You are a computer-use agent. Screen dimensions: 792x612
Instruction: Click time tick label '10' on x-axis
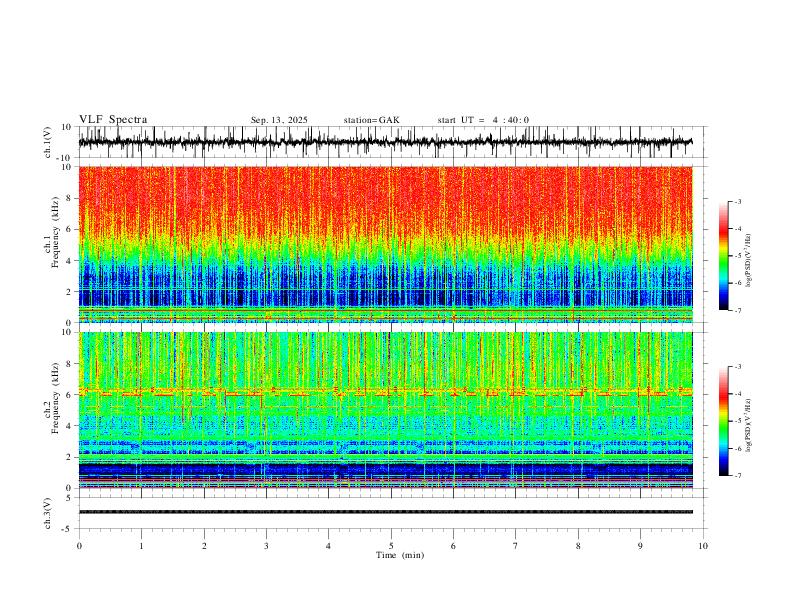tap(703, 546)
